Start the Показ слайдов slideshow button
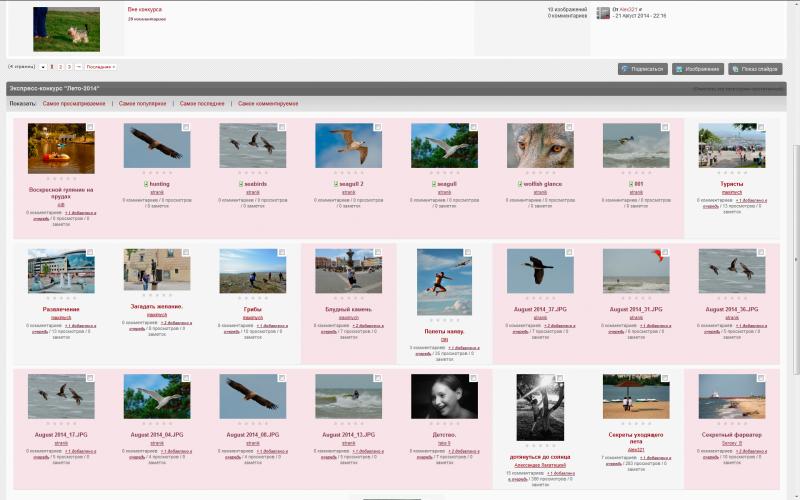The height and width of the screenshot is (500, 800). click(x=756, y=69)
